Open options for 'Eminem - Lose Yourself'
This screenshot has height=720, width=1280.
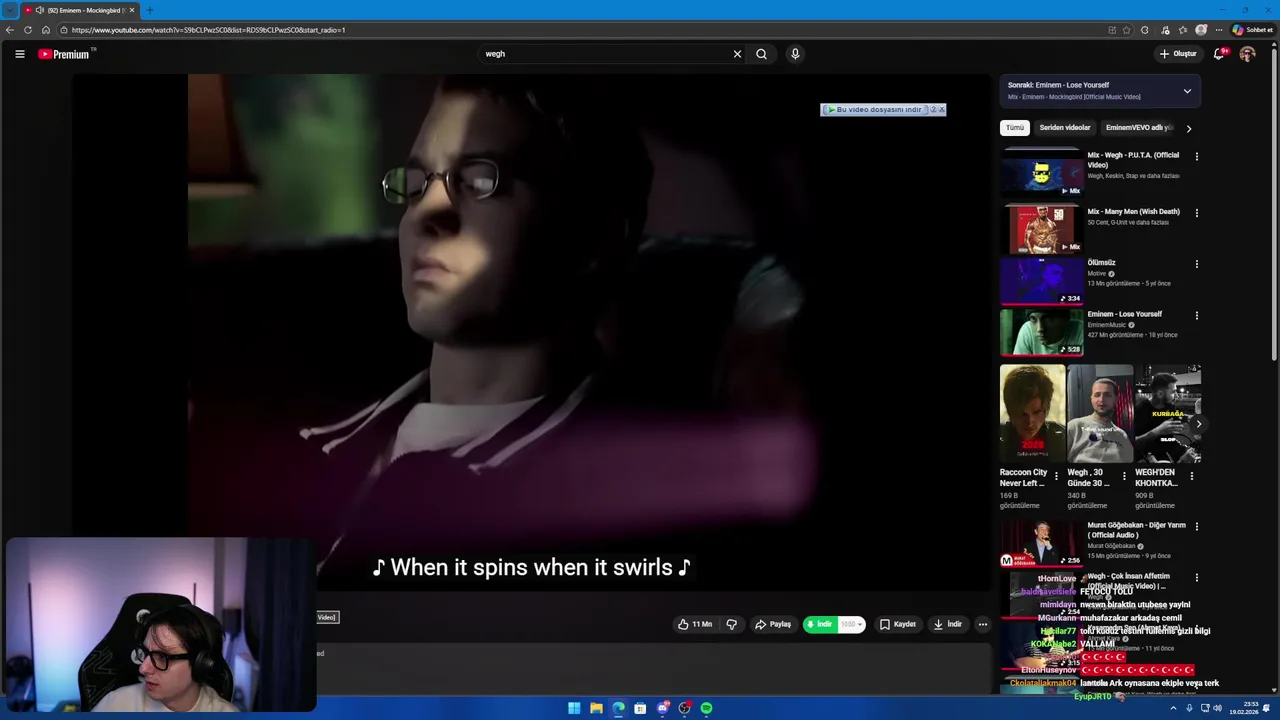click(x=1196, y=316)
